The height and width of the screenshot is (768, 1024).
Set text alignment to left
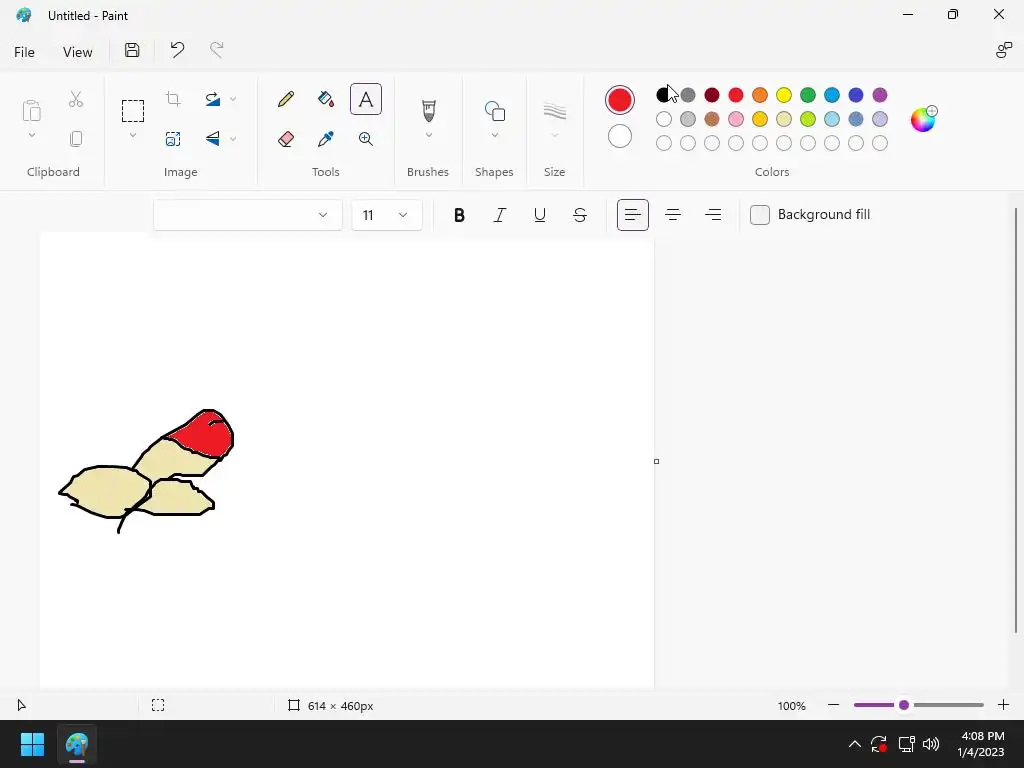633,215
